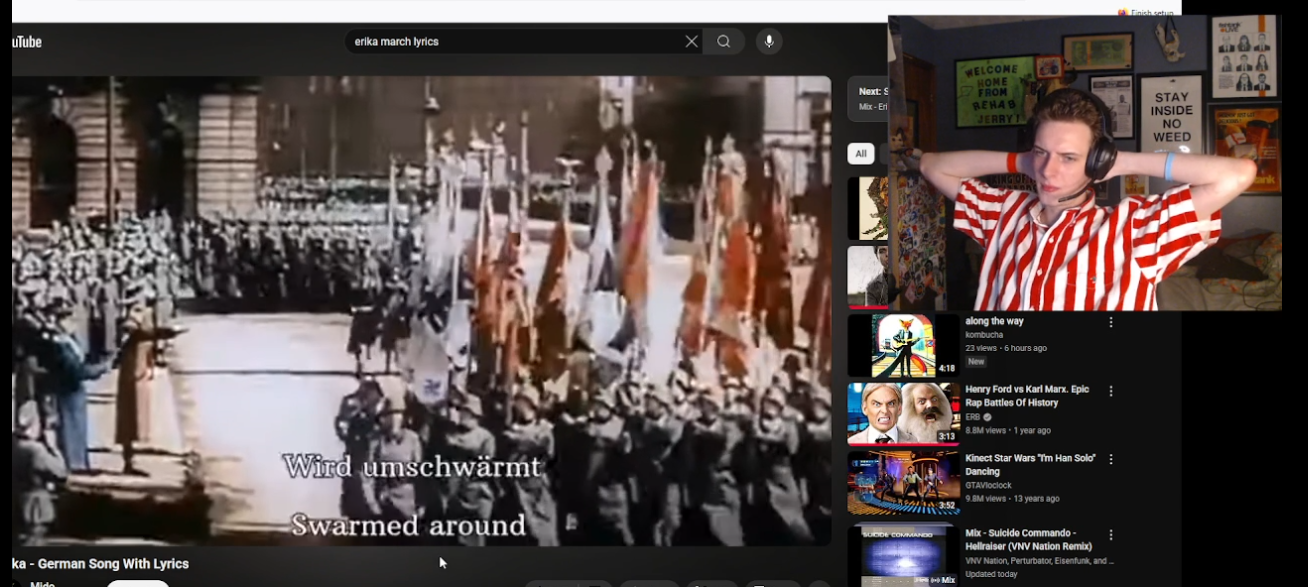The image size is (1308, 587).
Task: Click "9.8M views · 13 years ago" text
Action: (1012, 499)
